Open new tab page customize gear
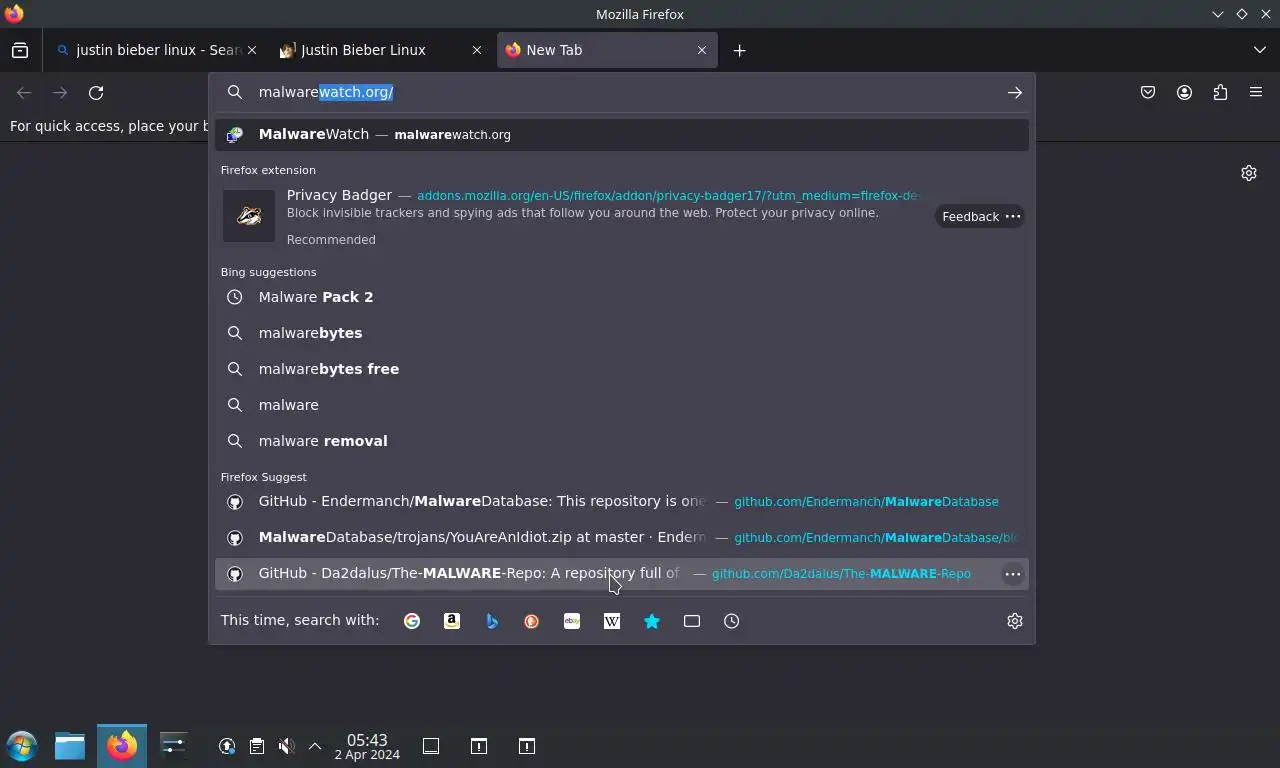The width and height of the screenshot is (1280, 768). coord(1249,173)
